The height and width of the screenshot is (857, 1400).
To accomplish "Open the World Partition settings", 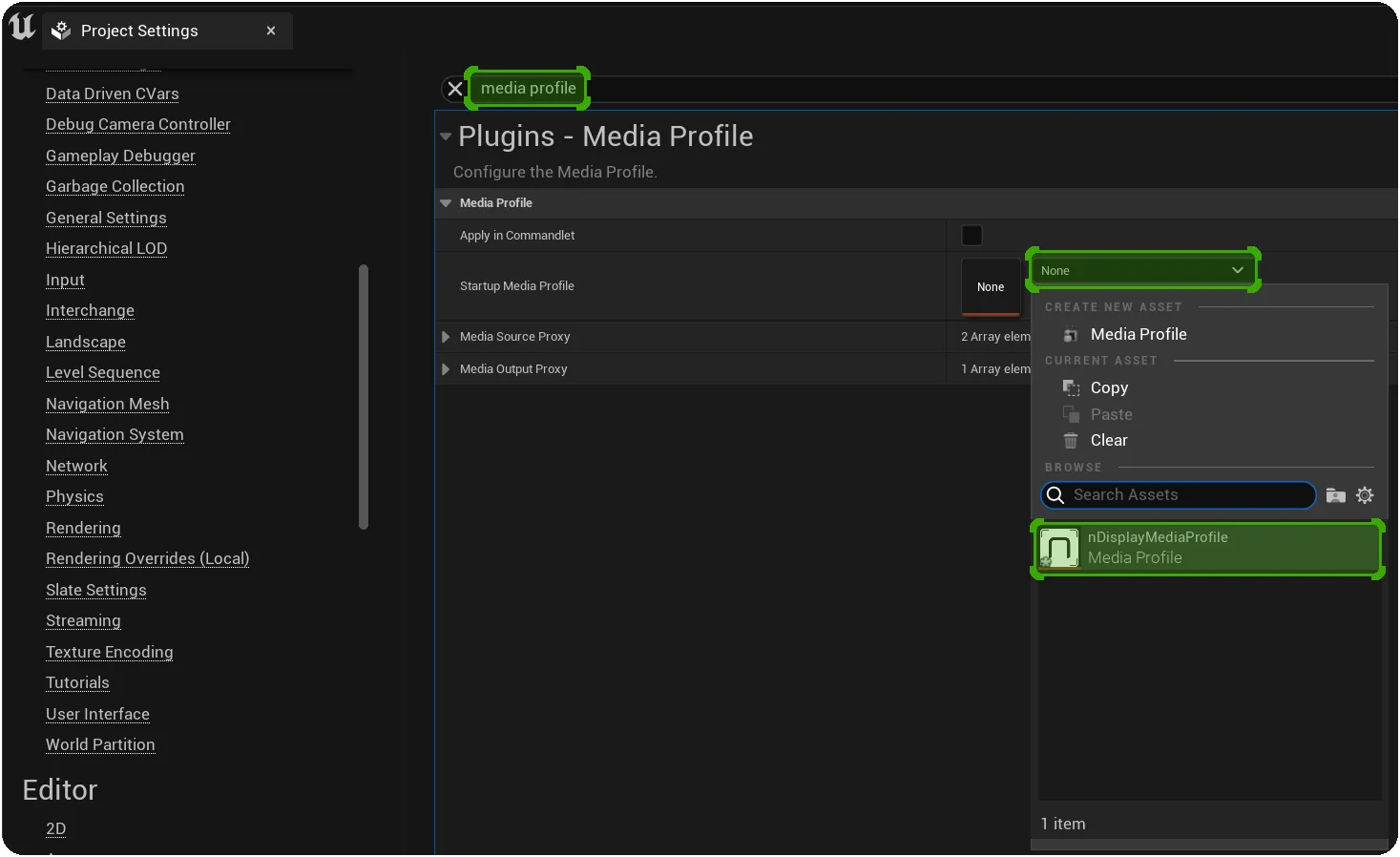I will pyautogui.click(x=100, y=744).
